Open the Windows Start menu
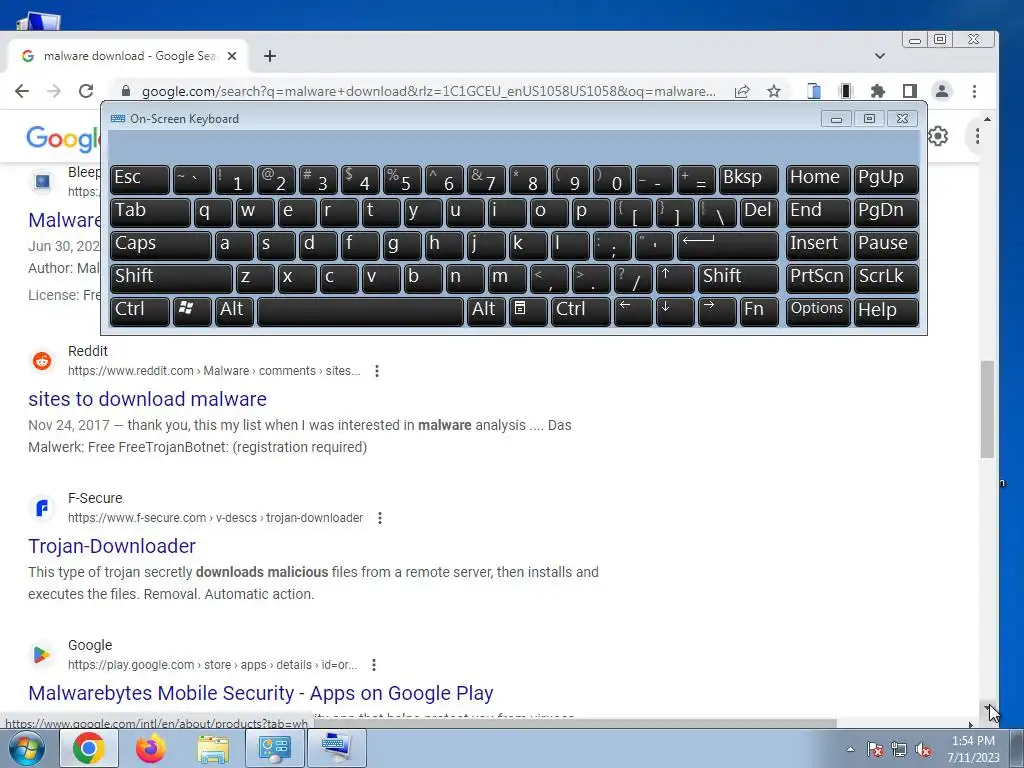Image resolution: width=1024 pixels, height=768 pixels. click(x=26, y=748)
